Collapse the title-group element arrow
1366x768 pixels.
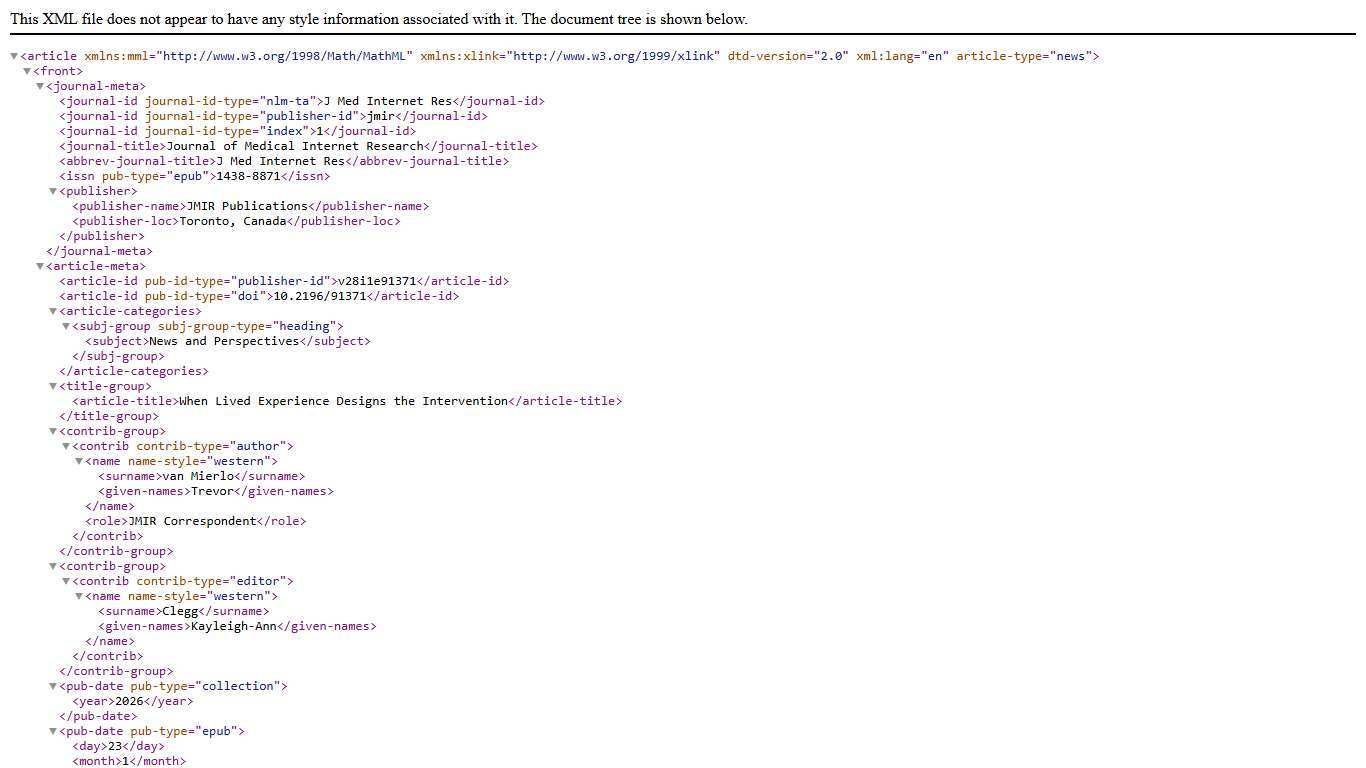53,387
